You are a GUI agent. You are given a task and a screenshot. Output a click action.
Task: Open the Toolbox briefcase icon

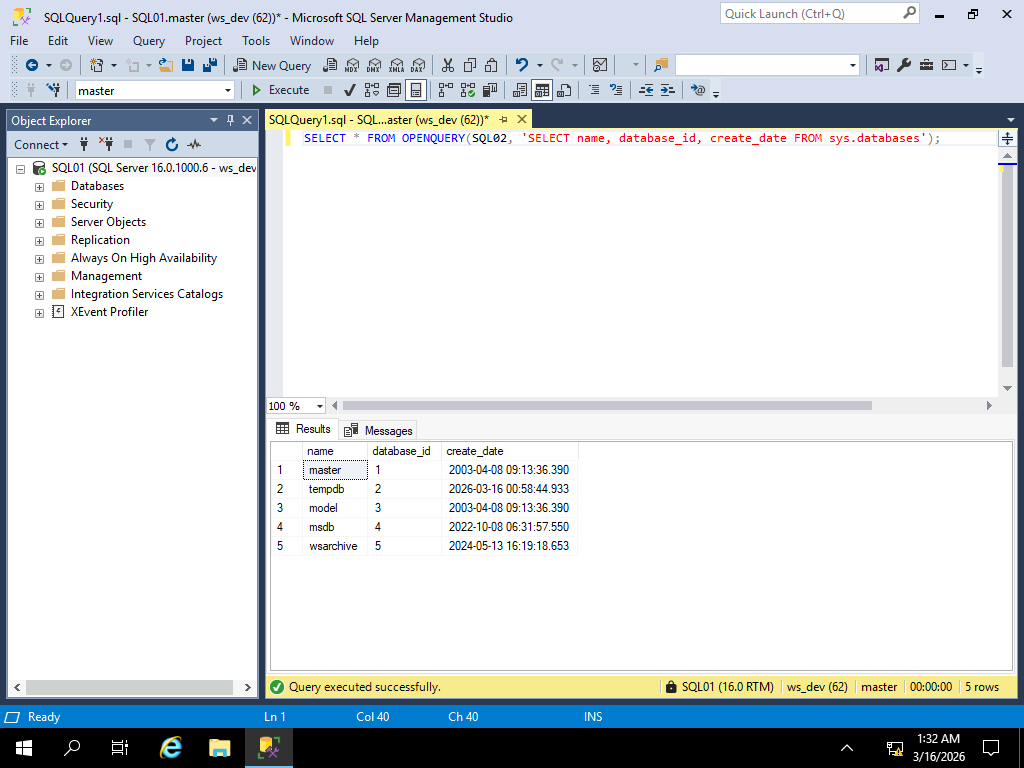[x=926, y=65]
